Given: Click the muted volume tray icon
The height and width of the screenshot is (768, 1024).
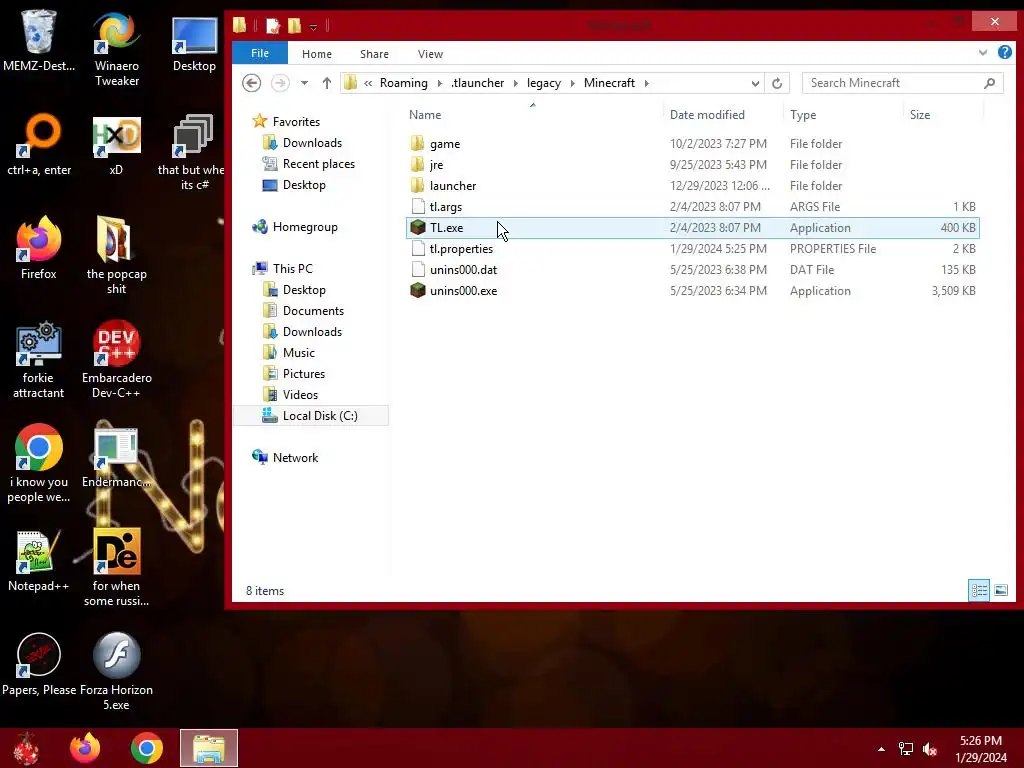Looking at the screenshot, I should (x=930, y=749).
